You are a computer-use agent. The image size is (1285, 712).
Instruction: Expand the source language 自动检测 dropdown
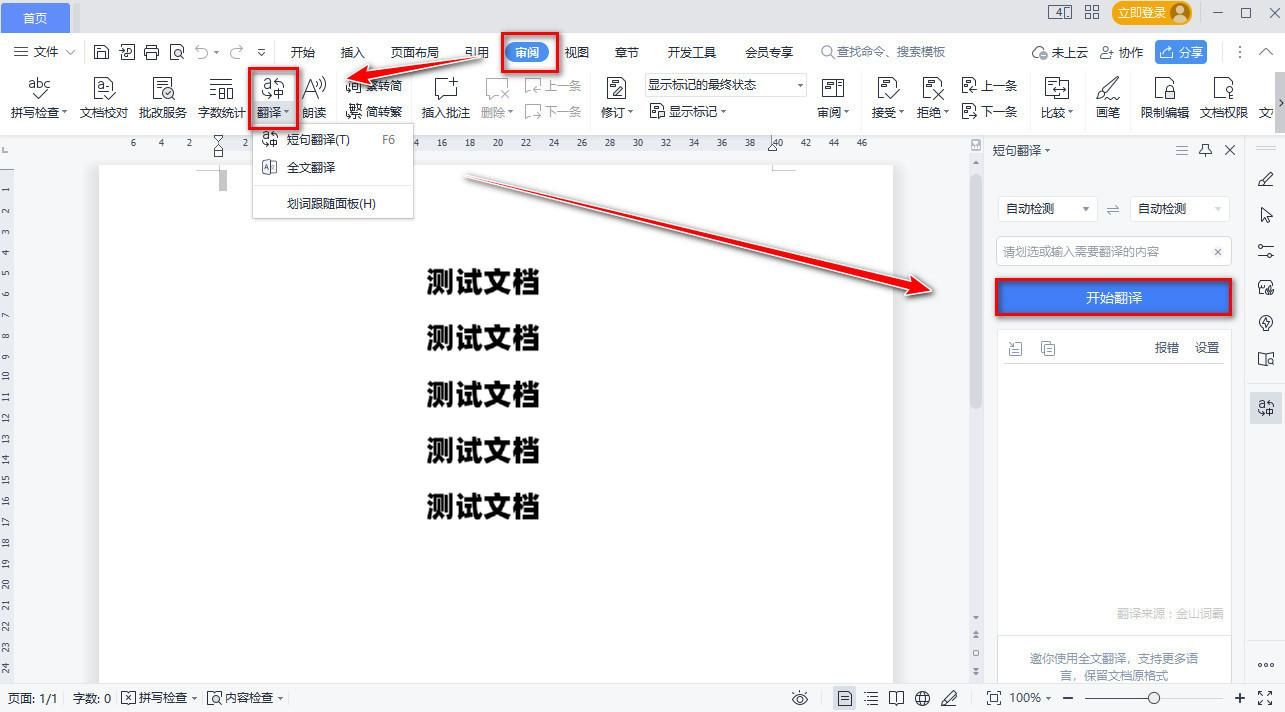pyautogui.click(x=1045, y=209)
